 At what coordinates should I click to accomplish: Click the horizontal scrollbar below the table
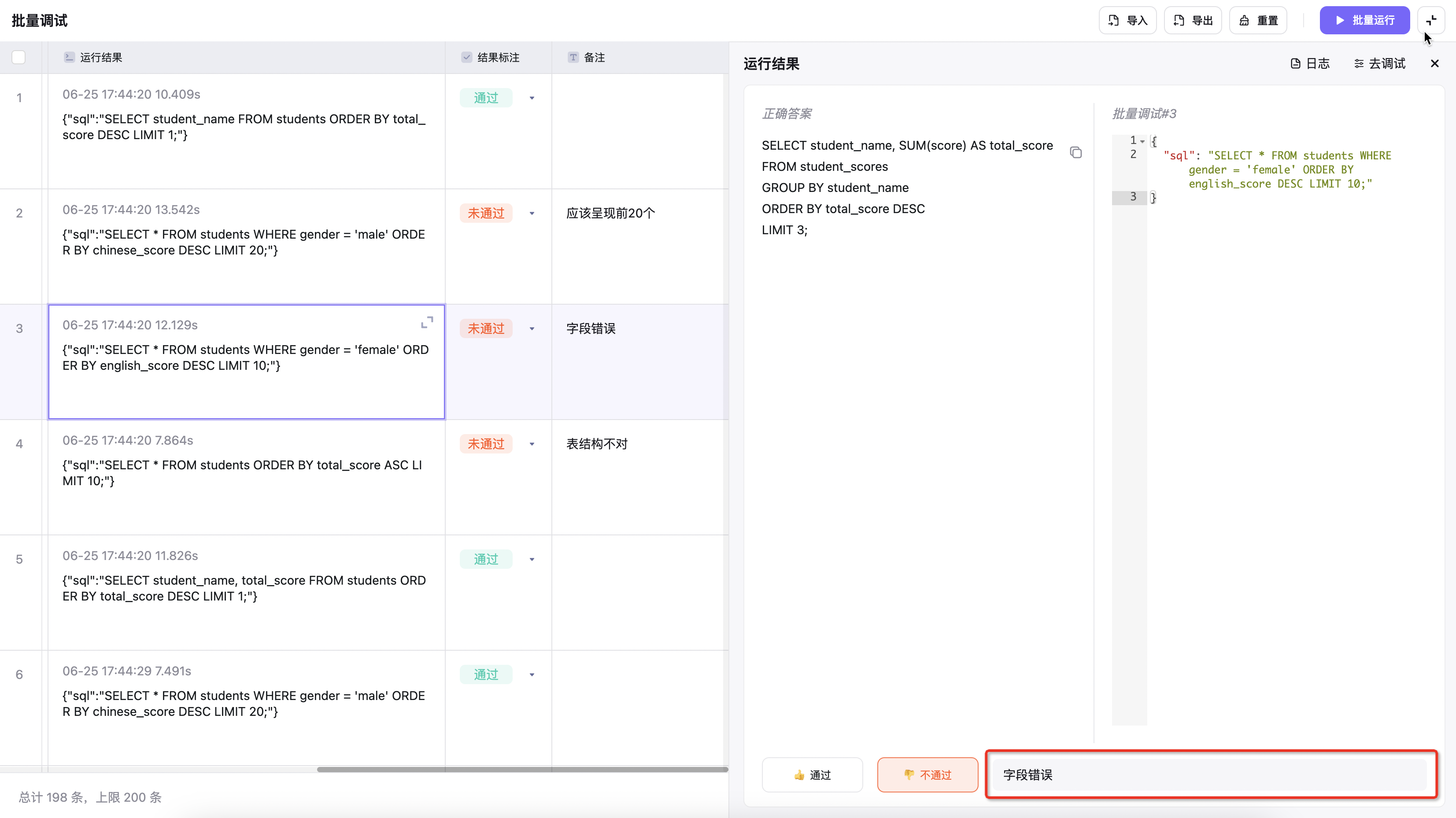click(x=522, y=769)
